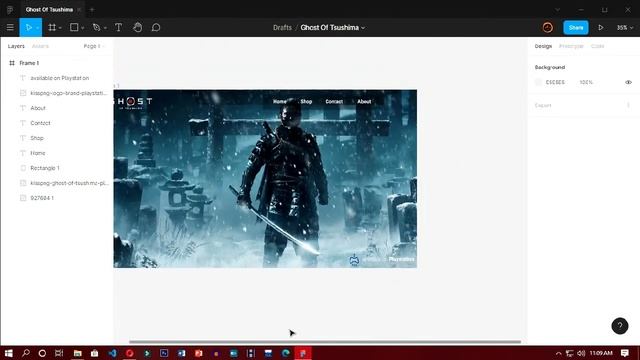Click Contact nav text on canvas design
Image resolution: width=640 pixels, height=360 pixels.
tap(334, 101)
